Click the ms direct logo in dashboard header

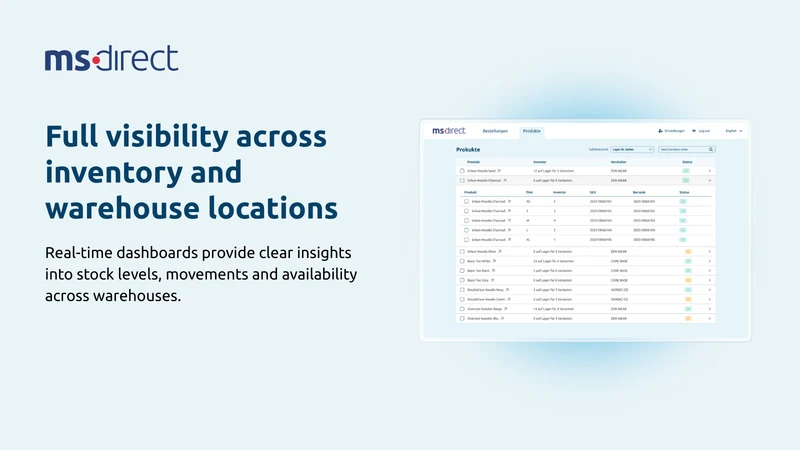tap(449, 131)
